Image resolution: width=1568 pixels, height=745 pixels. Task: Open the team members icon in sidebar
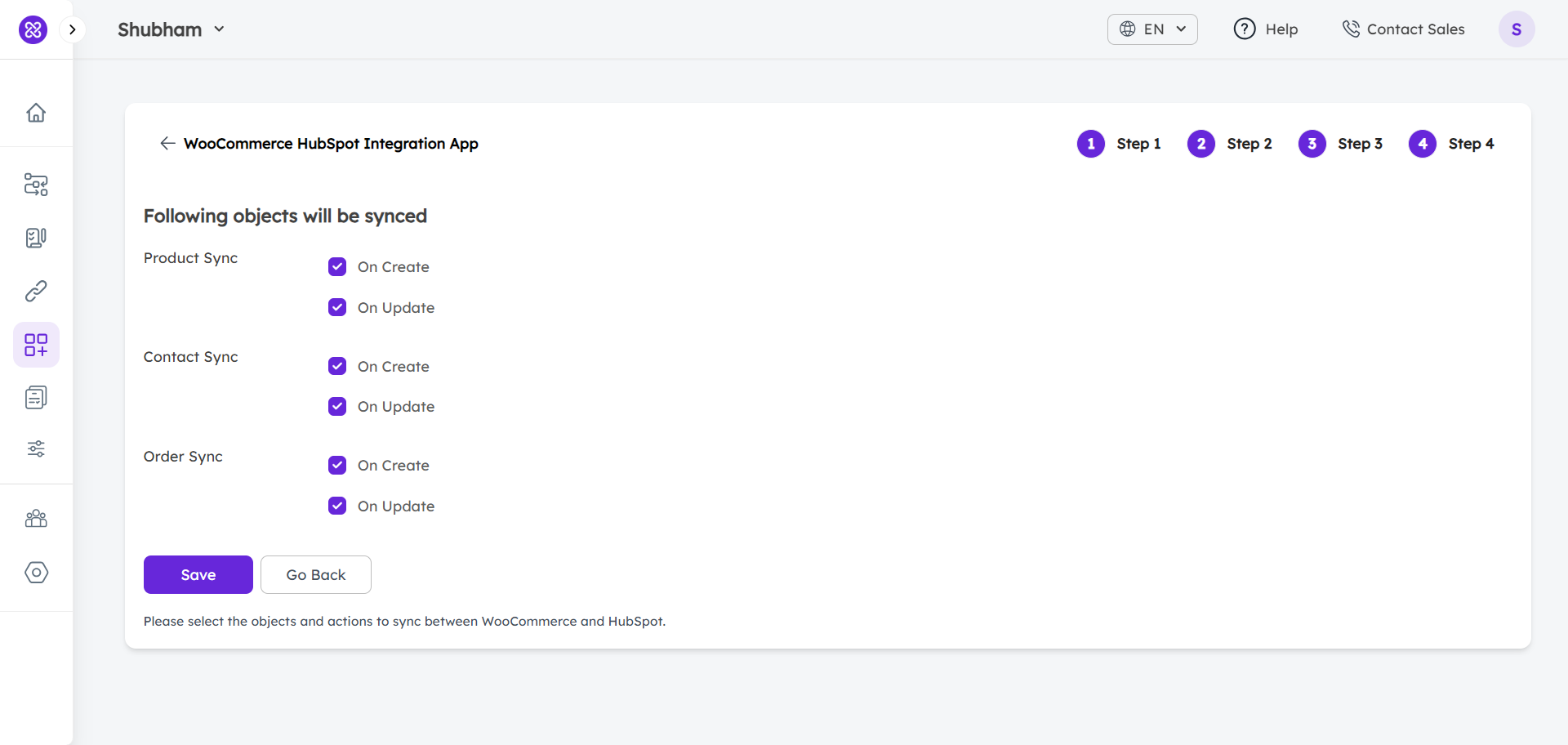(x=36, y=519)
